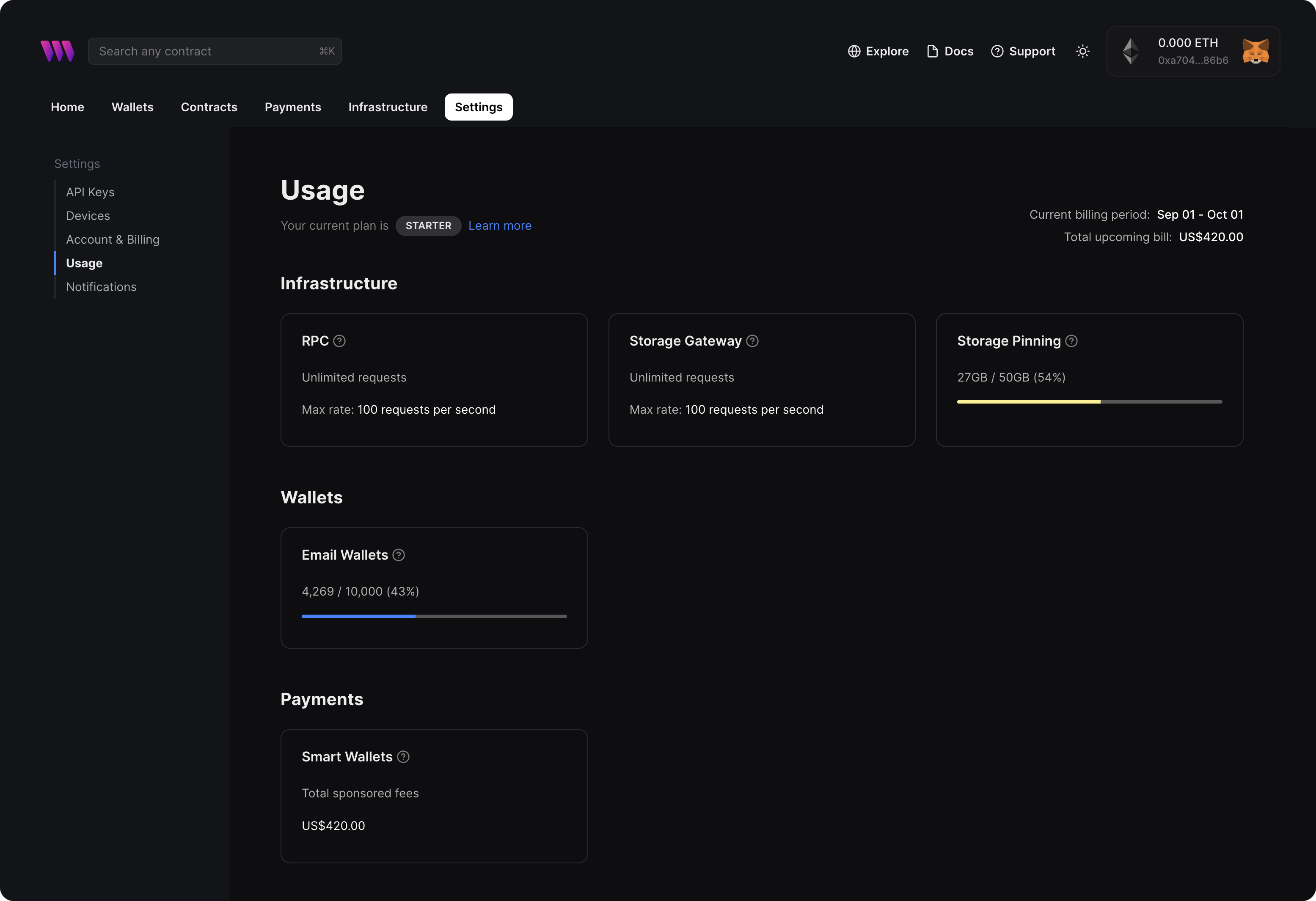Screen dimensions: 1316x901
Task: Click the Storage Gateway help icon
Action: pyautogui.click(x=752, y=341)
